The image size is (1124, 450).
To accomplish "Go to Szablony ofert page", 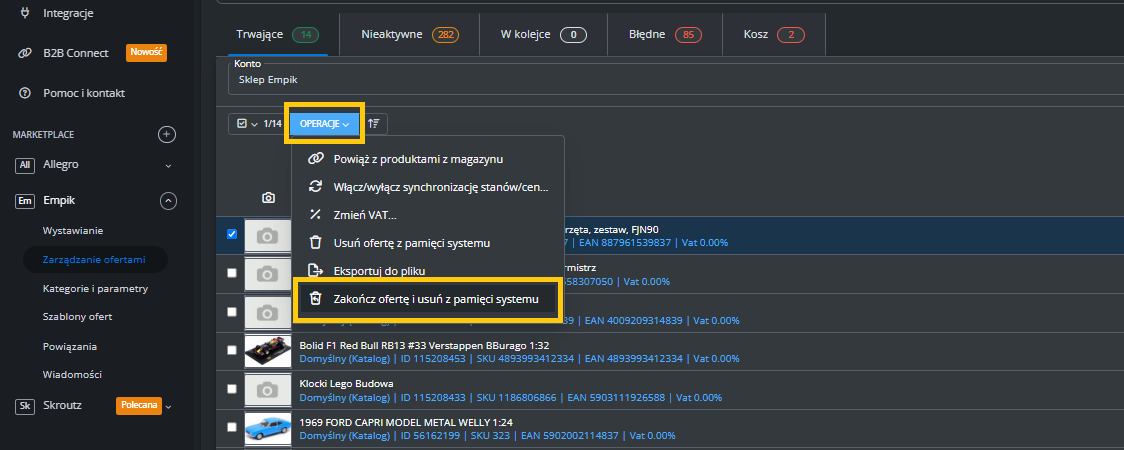I will point(77,317).
